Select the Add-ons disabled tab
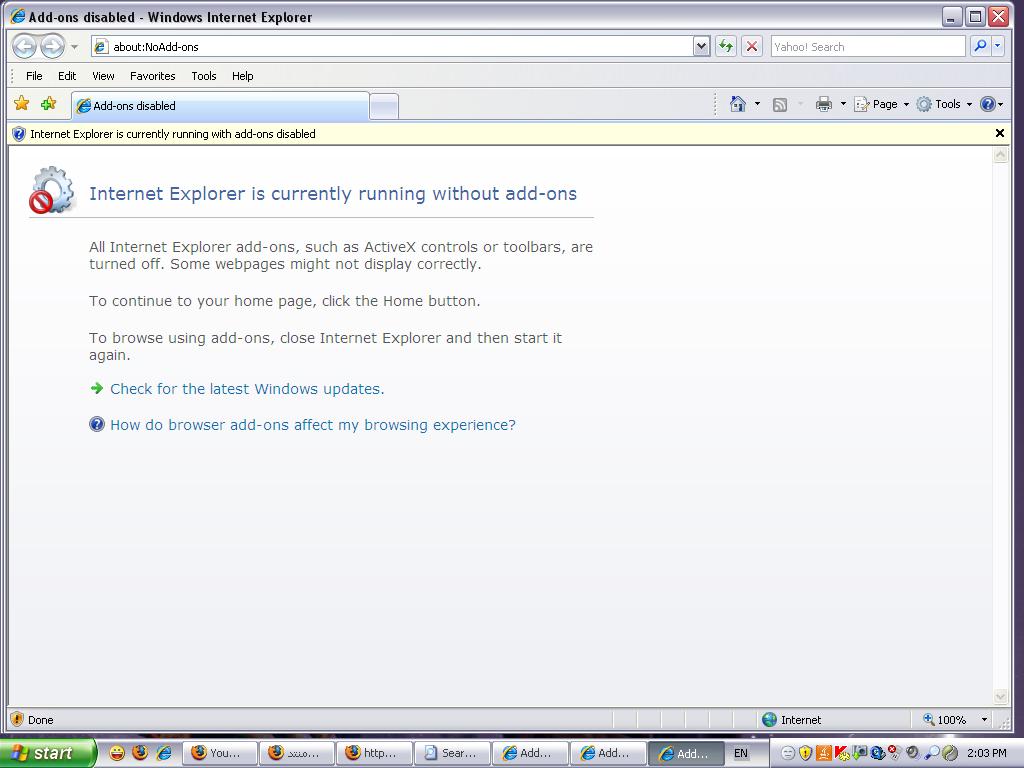1024x768 pixels. pyautogui.click(x=220, y=106)
